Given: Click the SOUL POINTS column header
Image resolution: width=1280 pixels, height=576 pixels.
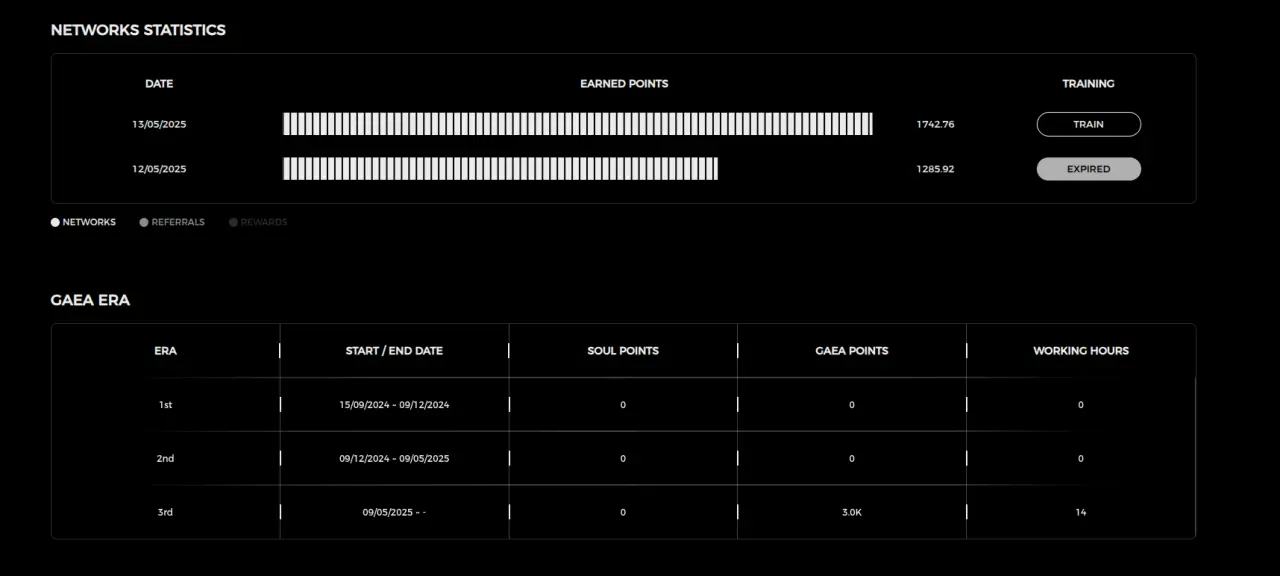Looking at the screenshot, I should pyautogui.click(x=623, y=351).
